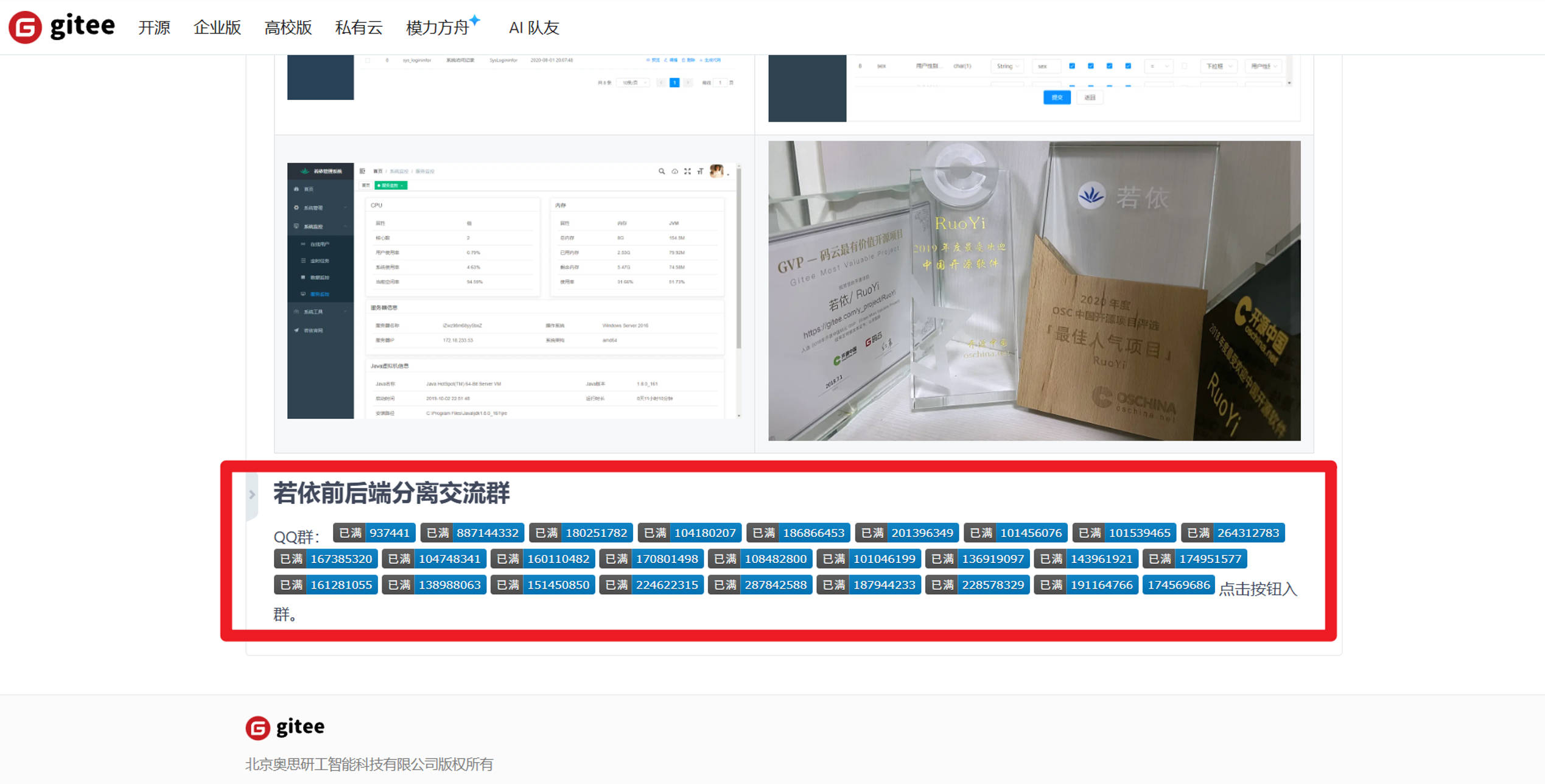Image resolution: width=1545 pixels, height=784 pixels.
Task: Click the footer Gitee logo
Action: 285,727
